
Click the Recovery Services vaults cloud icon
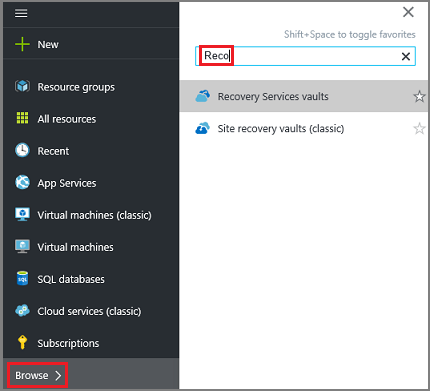[x=203, y=96]
